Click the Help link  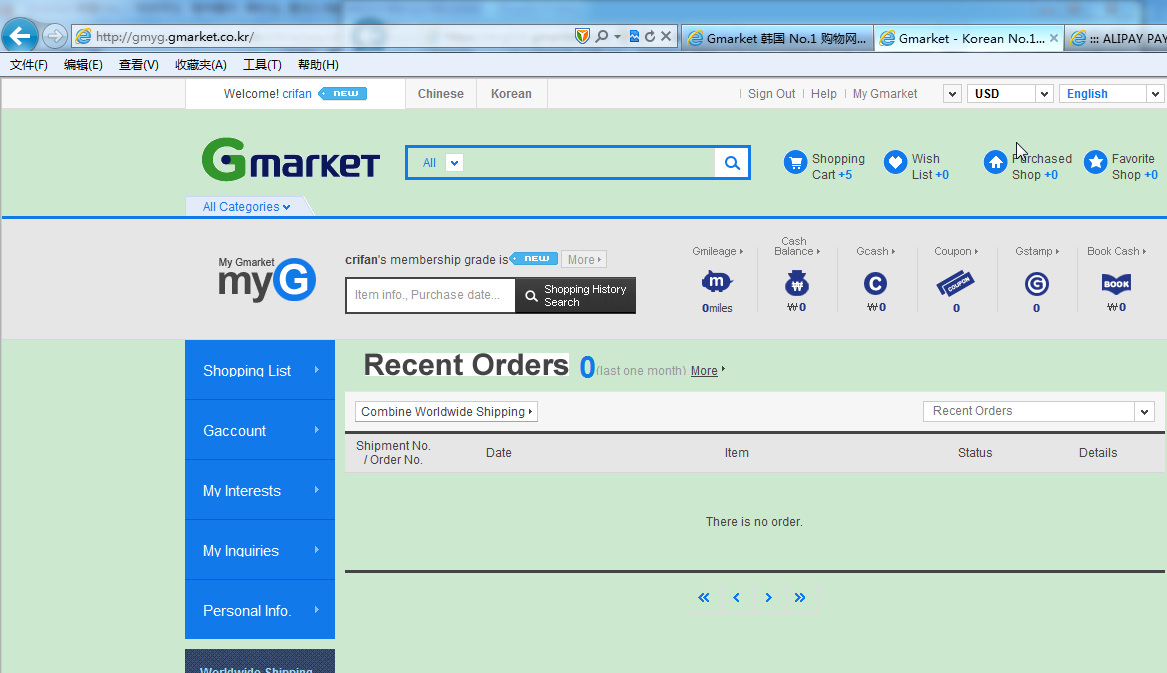point(824,94)
